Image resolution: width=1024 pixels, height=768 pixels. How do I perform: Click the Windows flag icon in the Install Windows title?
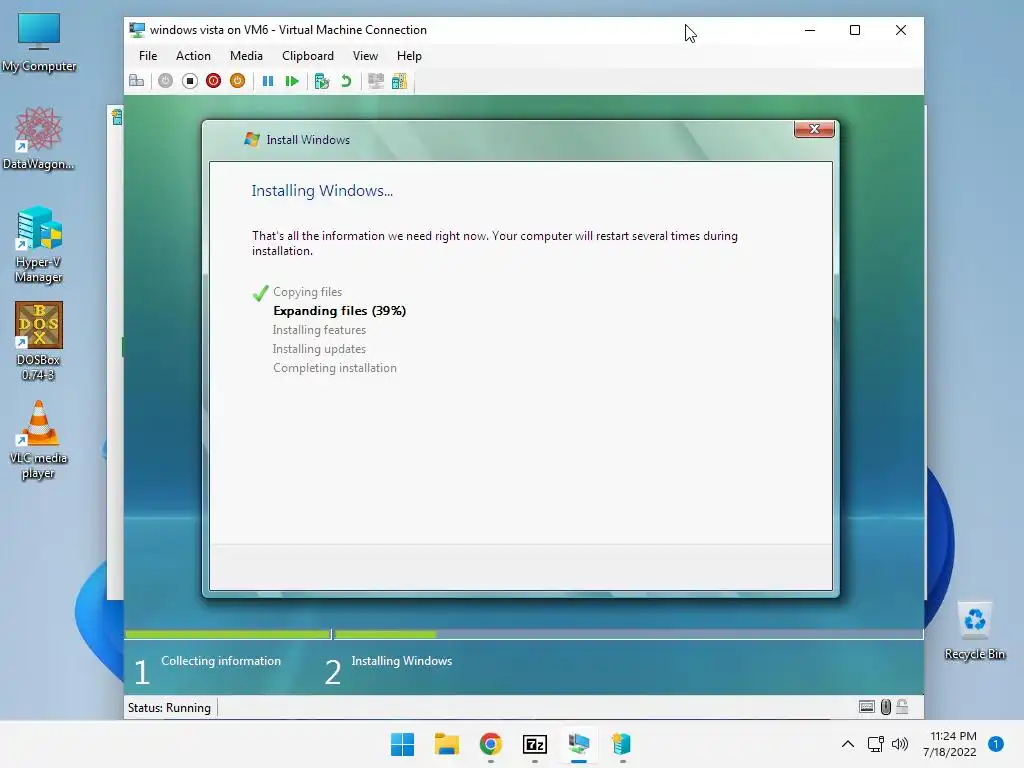coord(251,139)
